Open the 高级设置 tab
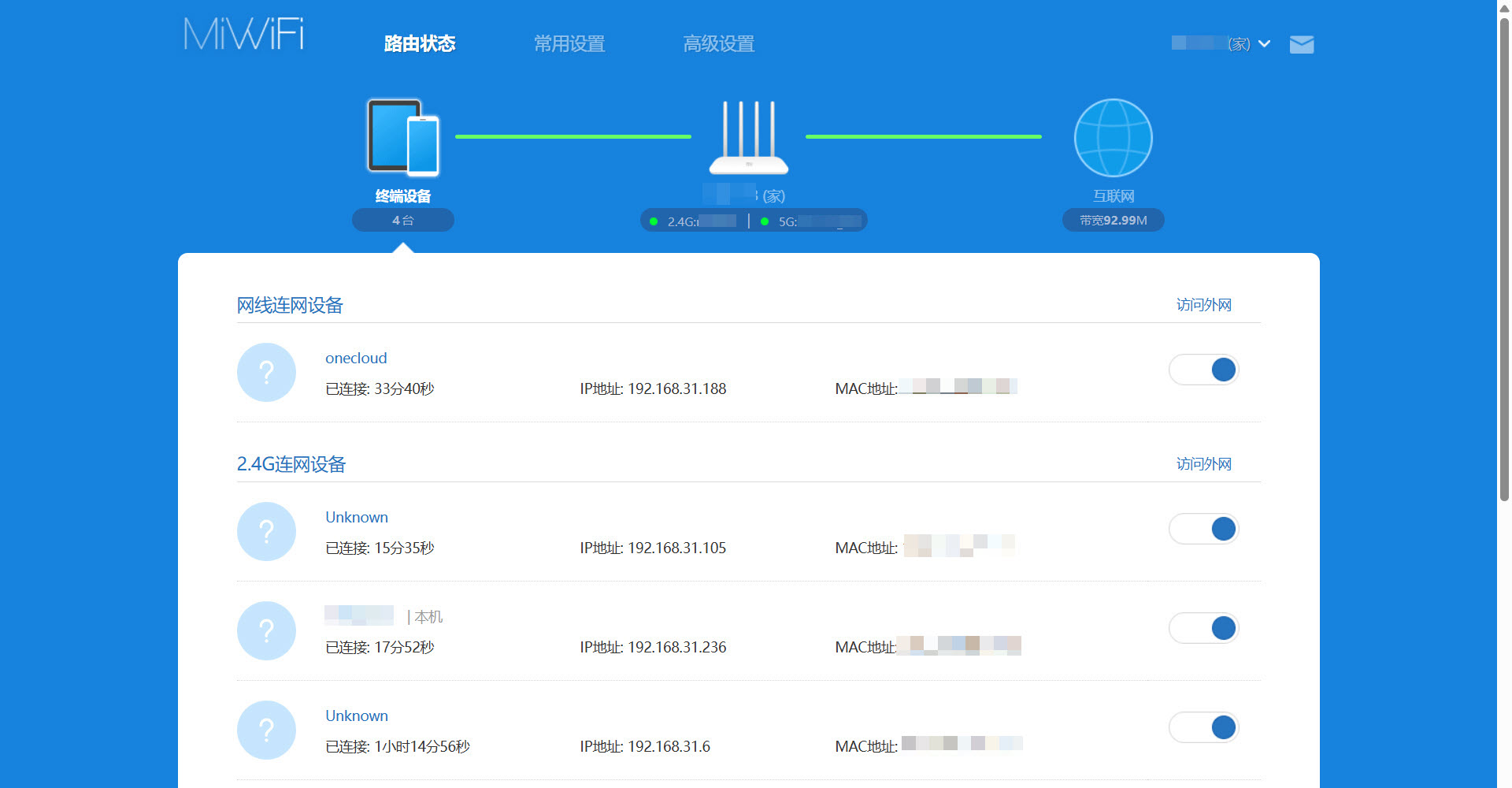Image resolution: width=1512 pixels, height=788 pixels. 718,44
